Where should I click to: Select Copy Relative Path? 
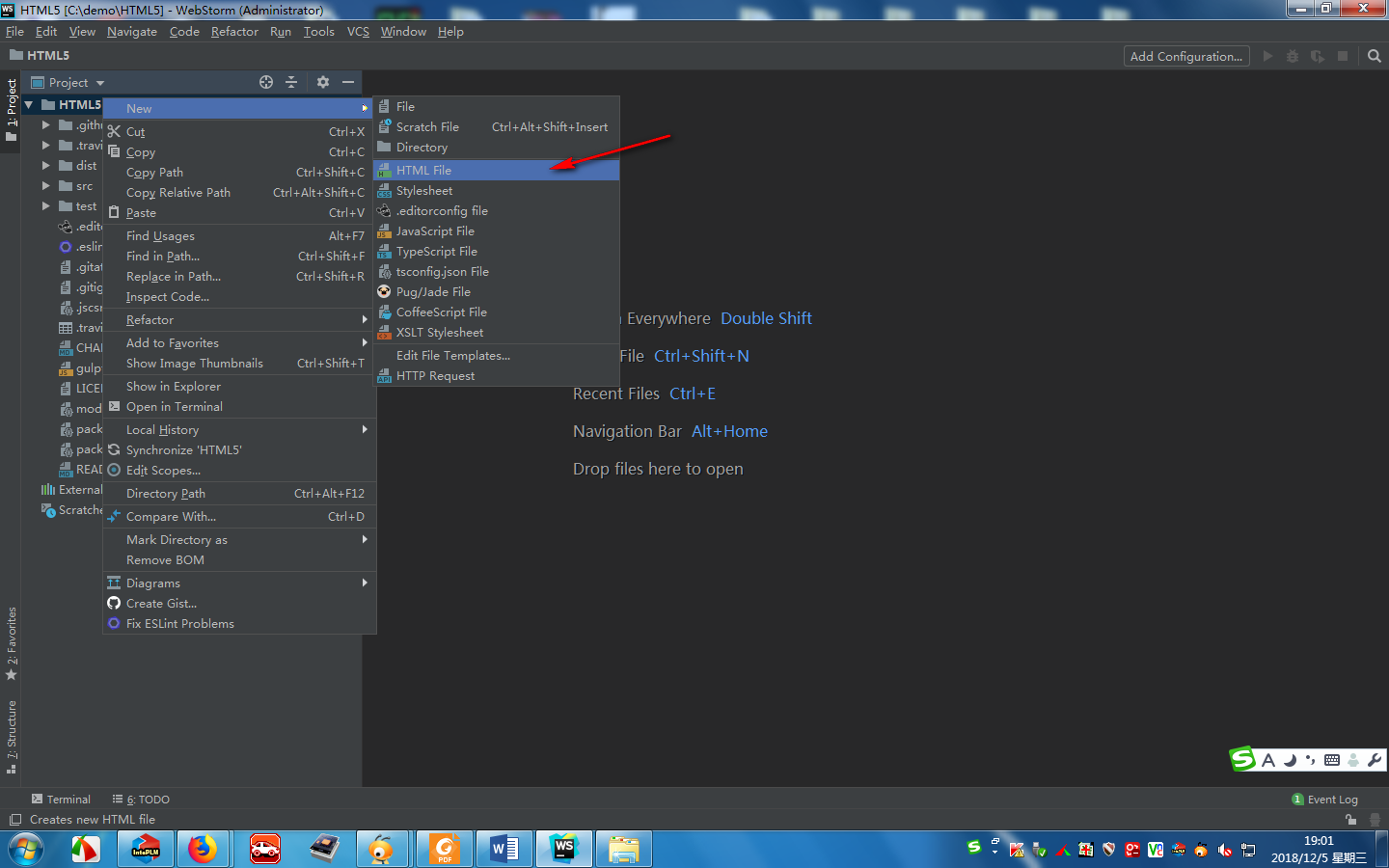coord(239,193)
